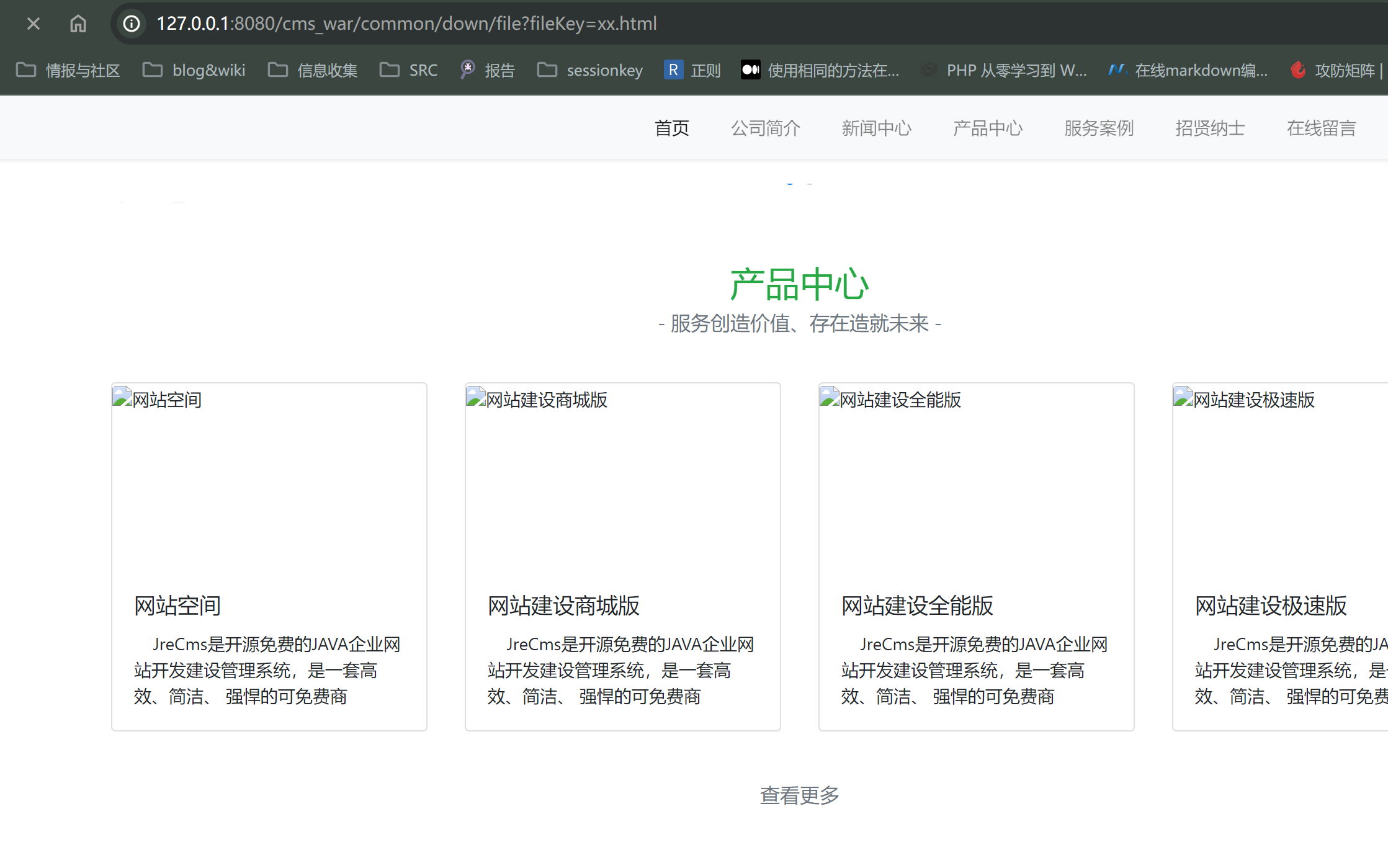Open the 网站建设全能版 product title
The image size is (1388, 868).
point(917,606)
